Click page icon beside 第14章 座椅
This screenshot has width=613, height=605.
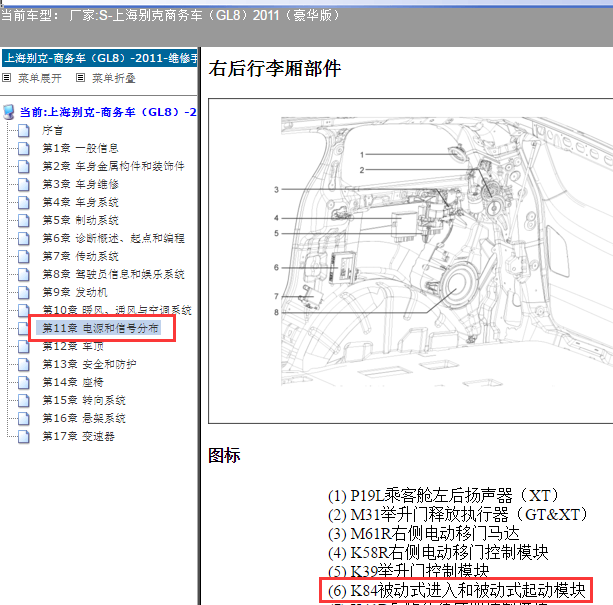point(24,382)
